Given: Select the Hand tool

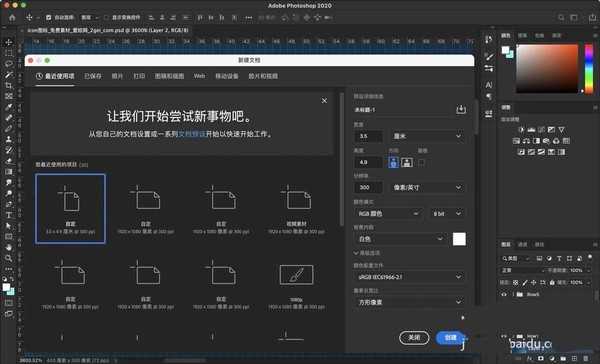Looking at the screenshot, I should 8,248.
